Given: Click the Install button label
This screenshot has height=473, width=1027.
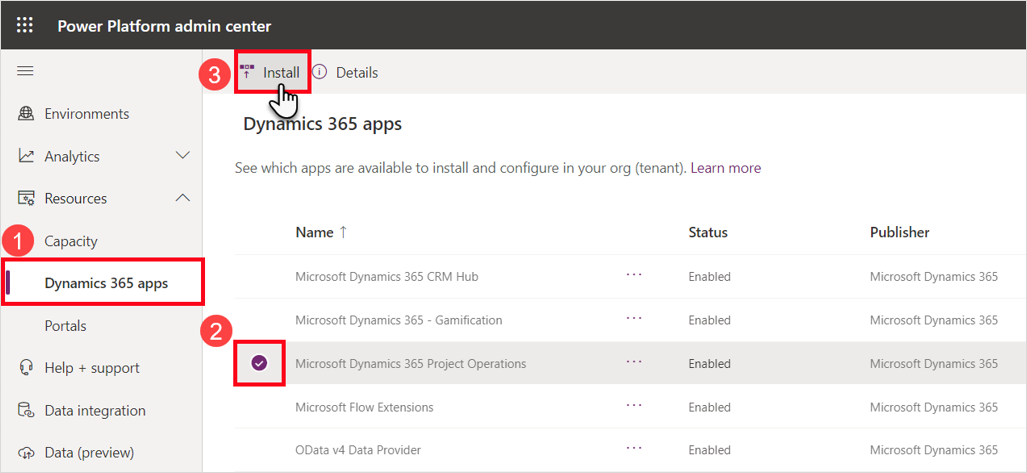Looking at the screenshot, I should tap(281, 73).
